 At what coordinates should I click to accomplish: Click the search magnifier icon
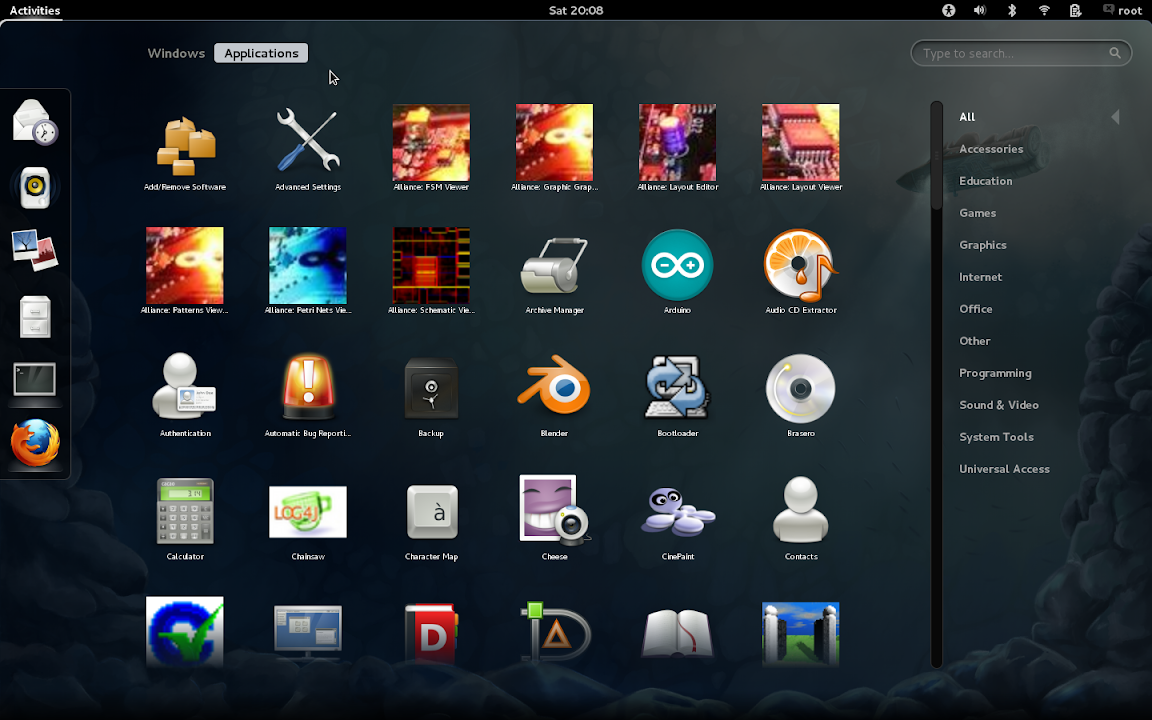(x=1115, y=53)
